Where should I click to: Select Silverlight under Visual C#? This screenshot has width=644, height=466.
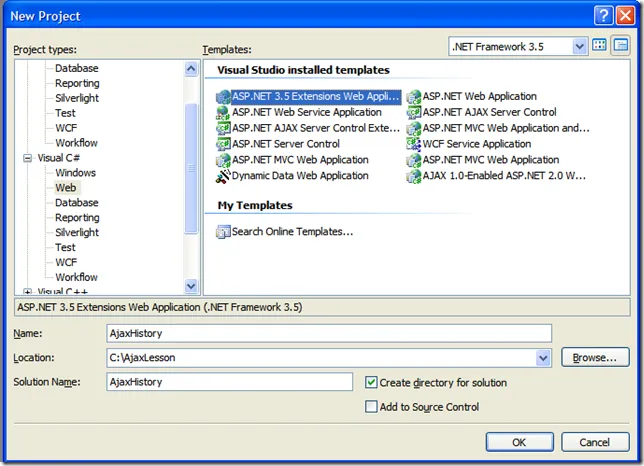click(x=77, y=232)
